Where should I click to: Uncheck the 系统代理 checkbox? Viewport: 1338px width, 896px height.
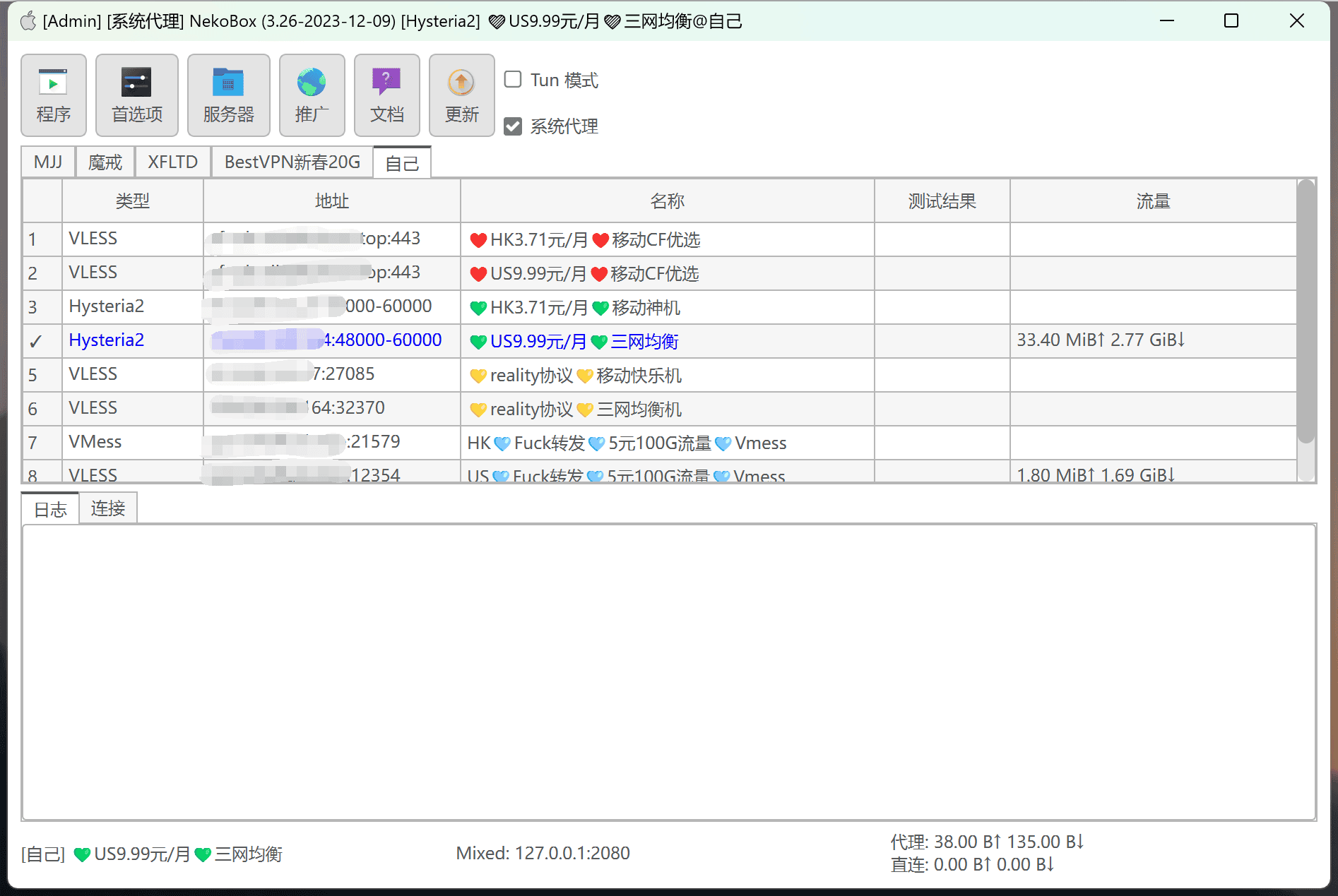tap(513, 126)
